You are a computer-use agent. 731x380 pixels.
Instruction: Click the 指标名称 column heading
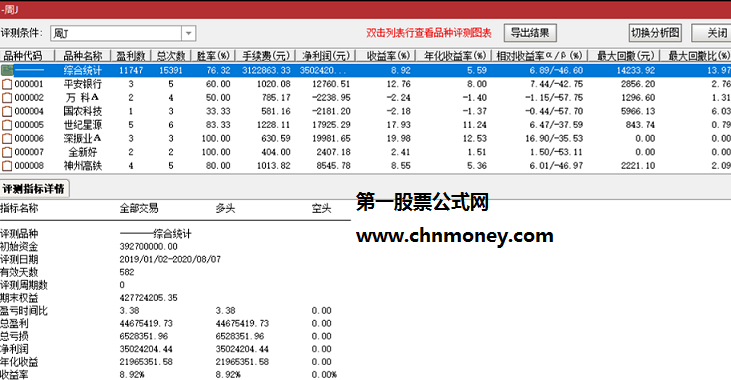coord(19,208)
